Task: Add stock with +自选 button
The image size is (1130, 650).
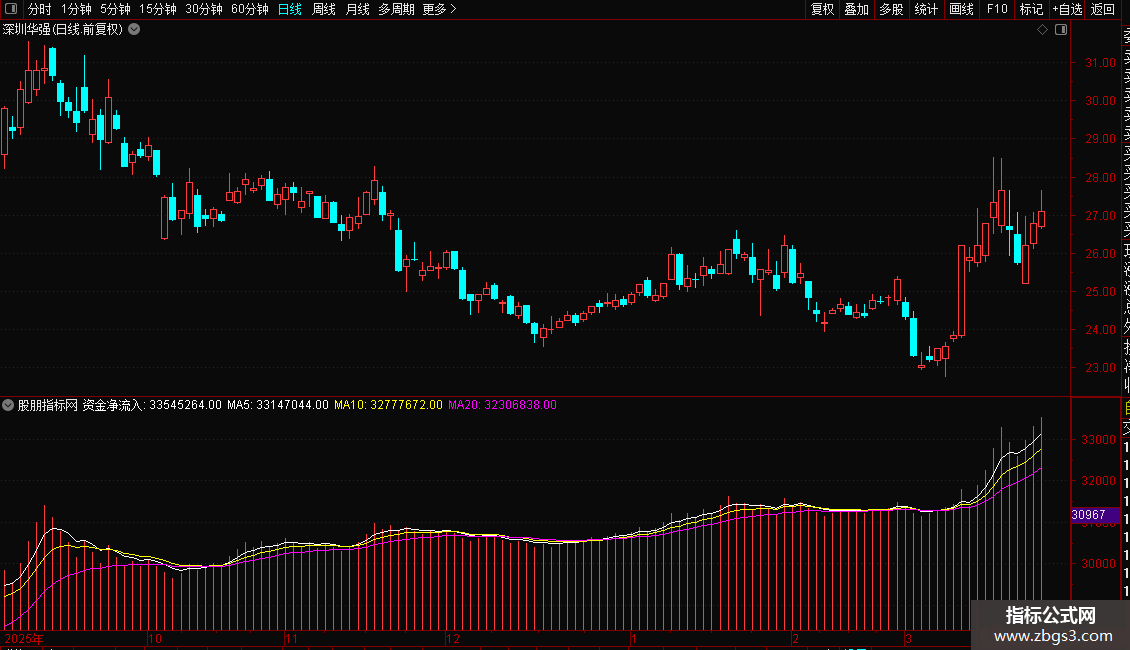Action: tap(1067, 9)
